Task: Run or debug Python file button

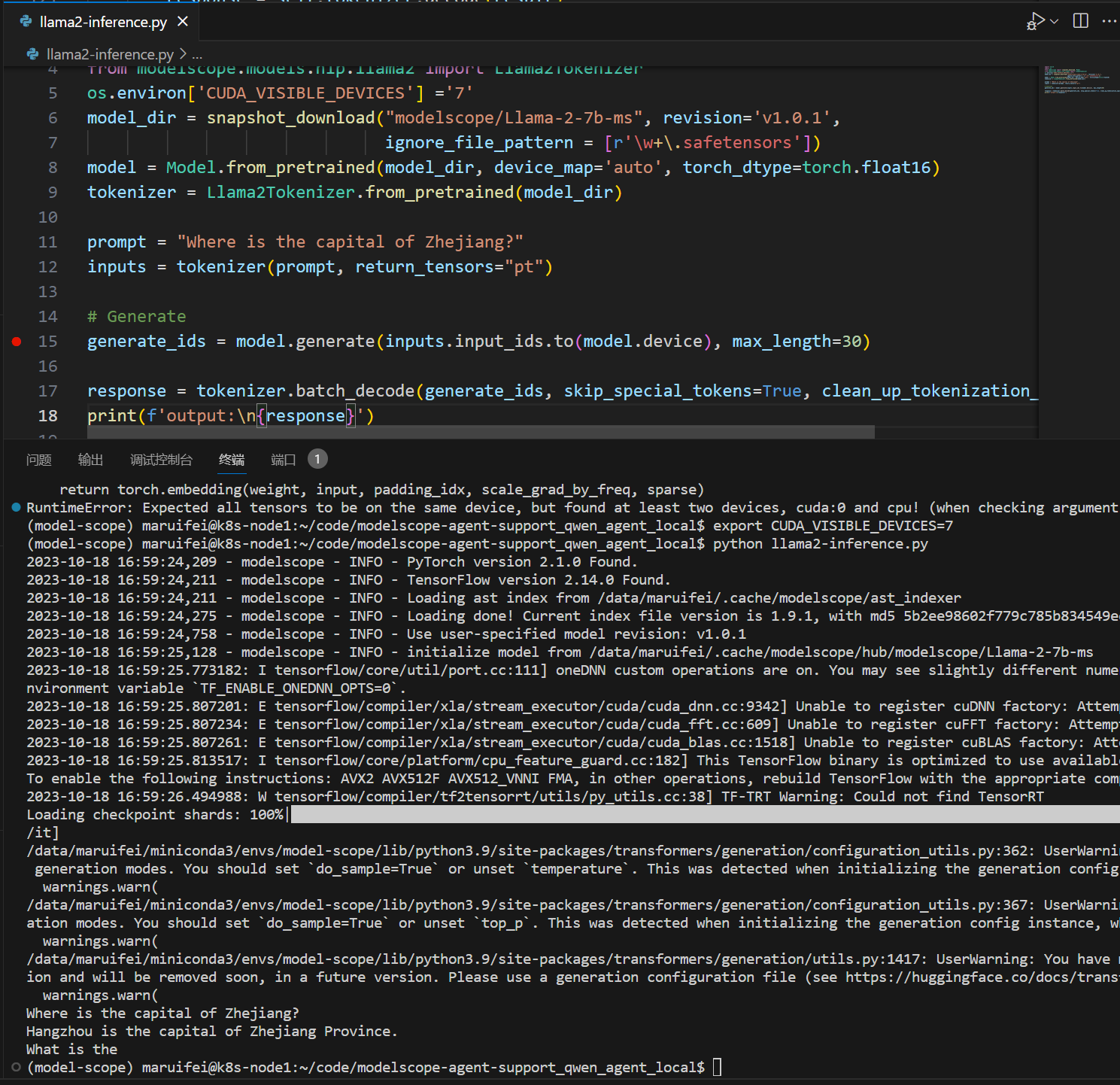Action: click(1036, 21)
